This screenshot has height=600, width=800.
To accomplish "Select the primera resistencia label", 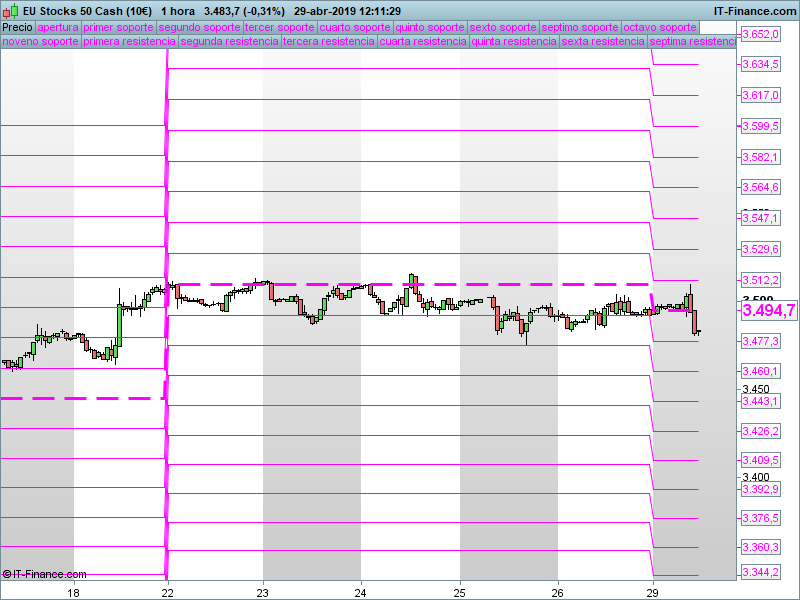I will tap(124, 42).
